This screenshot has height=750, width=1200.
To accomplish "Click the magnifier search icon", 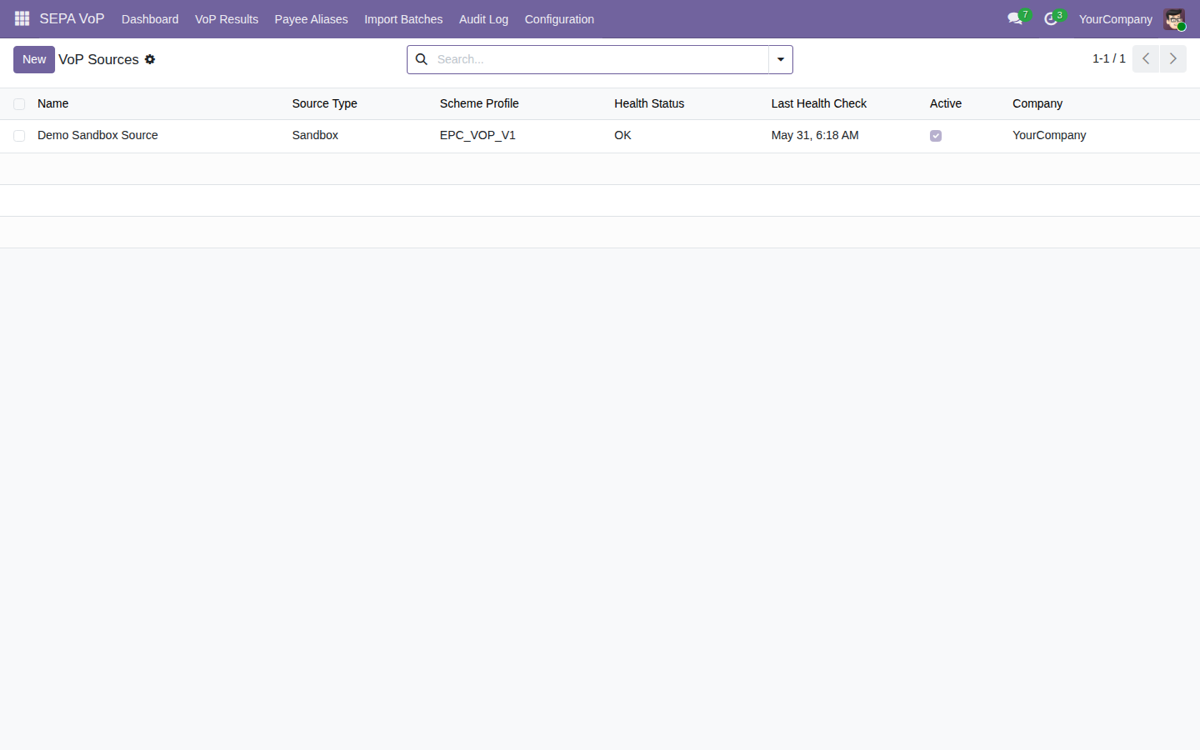I will click(421, 60).
